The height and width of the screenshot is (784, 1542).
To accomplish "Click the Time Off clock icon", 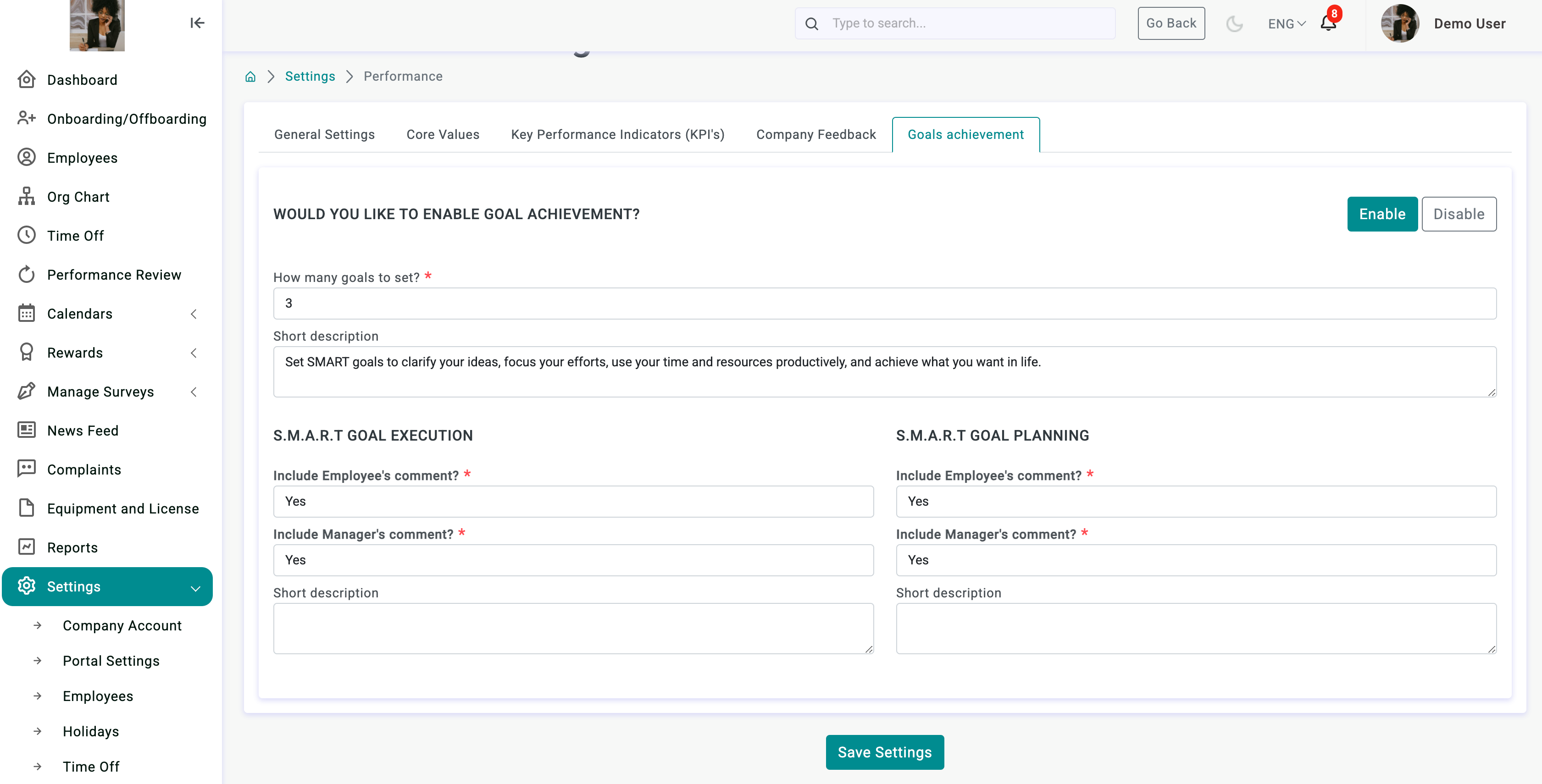I will click(x=26, y=235).
